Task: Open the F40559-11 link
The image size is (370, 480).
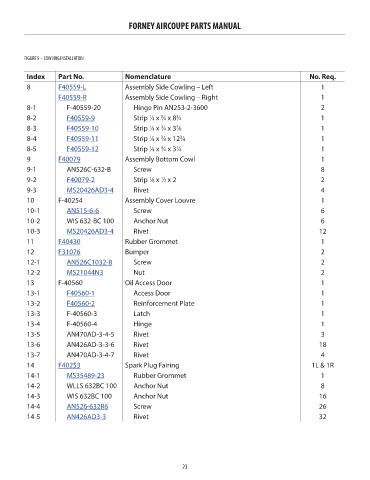Action: (x=82, y=139)
